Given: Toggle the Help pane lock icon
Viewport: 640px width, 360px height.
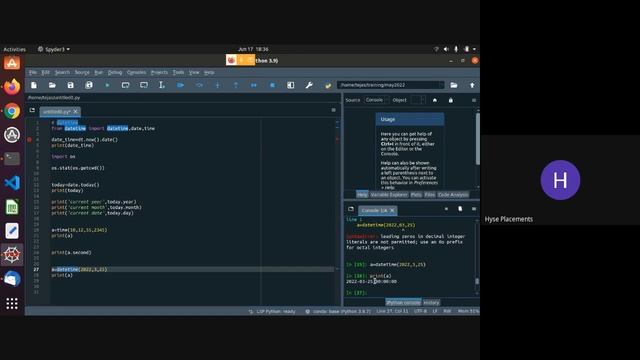Looking at the screenshot, I should click(x=451, y=100).
